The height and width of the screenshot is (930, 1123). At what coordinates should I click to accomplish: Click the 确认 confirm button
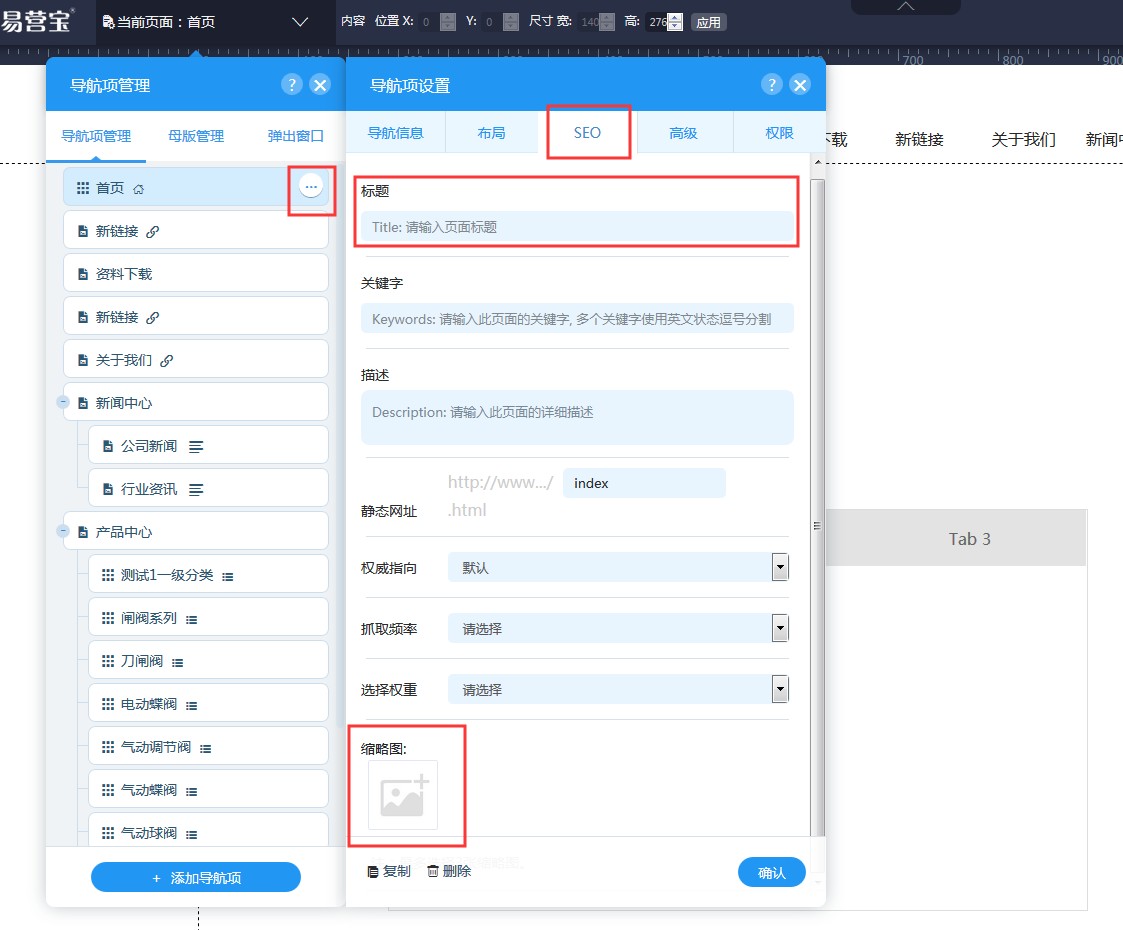(x=771, y=872)
